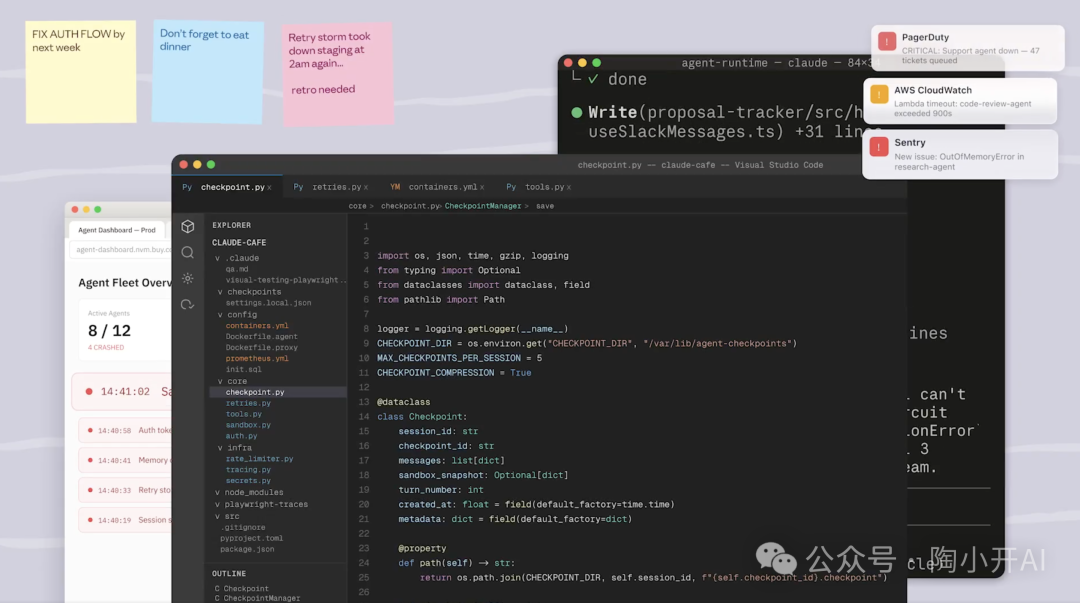Viewport: 1080px width, 603px height.
Task: Switch to the tools.py tab
Action: click(x=543, y=187)
